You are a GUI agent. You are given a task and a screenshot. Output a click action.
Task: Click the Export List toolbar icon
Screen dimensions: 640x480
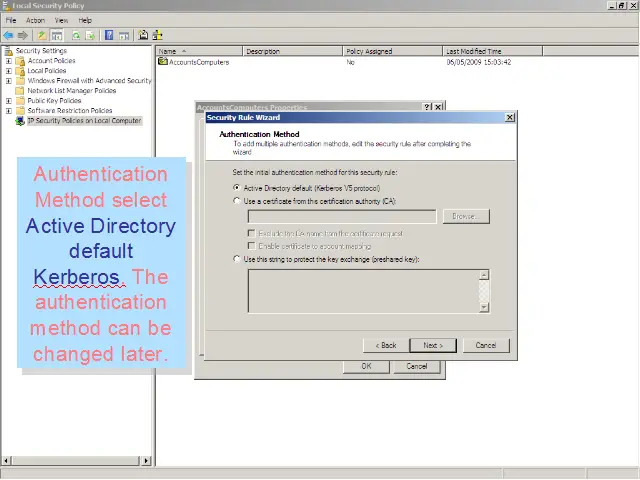tap(89, 35)
